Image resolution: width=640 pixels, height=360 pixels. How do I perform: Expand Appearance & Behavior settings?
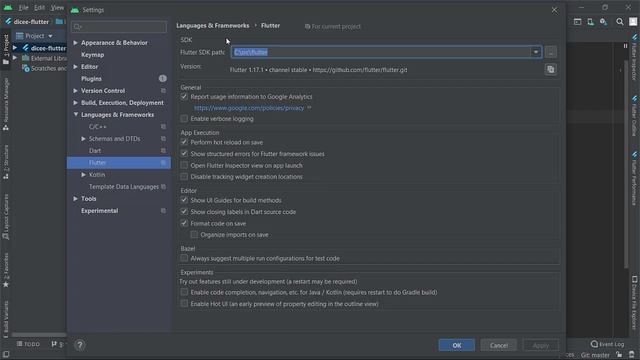pyautogui.click(x=76, y=42)
